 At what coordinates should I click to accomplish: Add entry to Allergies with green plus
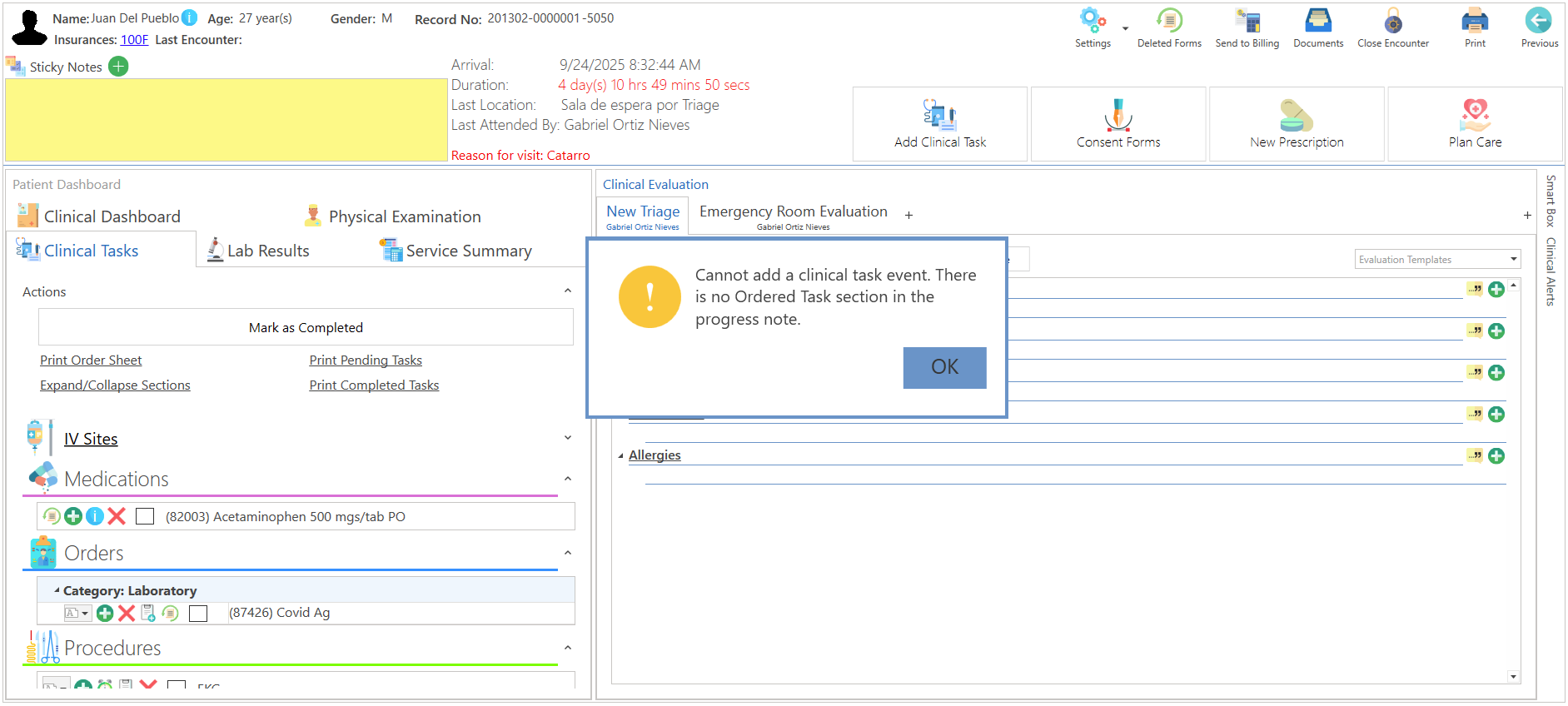pos(1496,455)
